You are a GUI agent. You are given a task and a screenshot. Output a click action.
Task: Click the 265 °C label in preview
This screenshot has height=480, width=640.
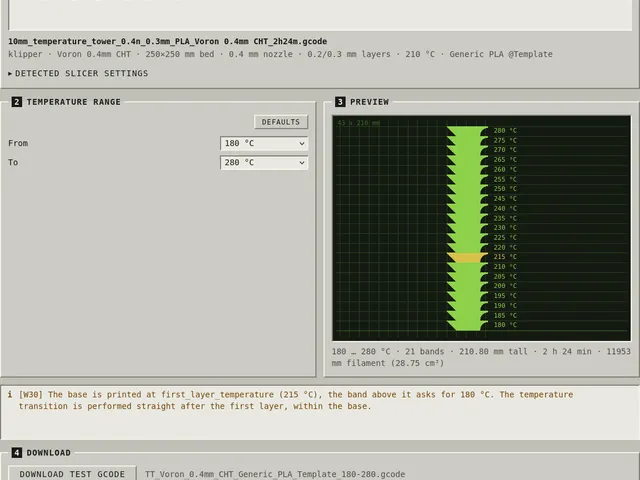pyautogui.click(x=505, y=160)
